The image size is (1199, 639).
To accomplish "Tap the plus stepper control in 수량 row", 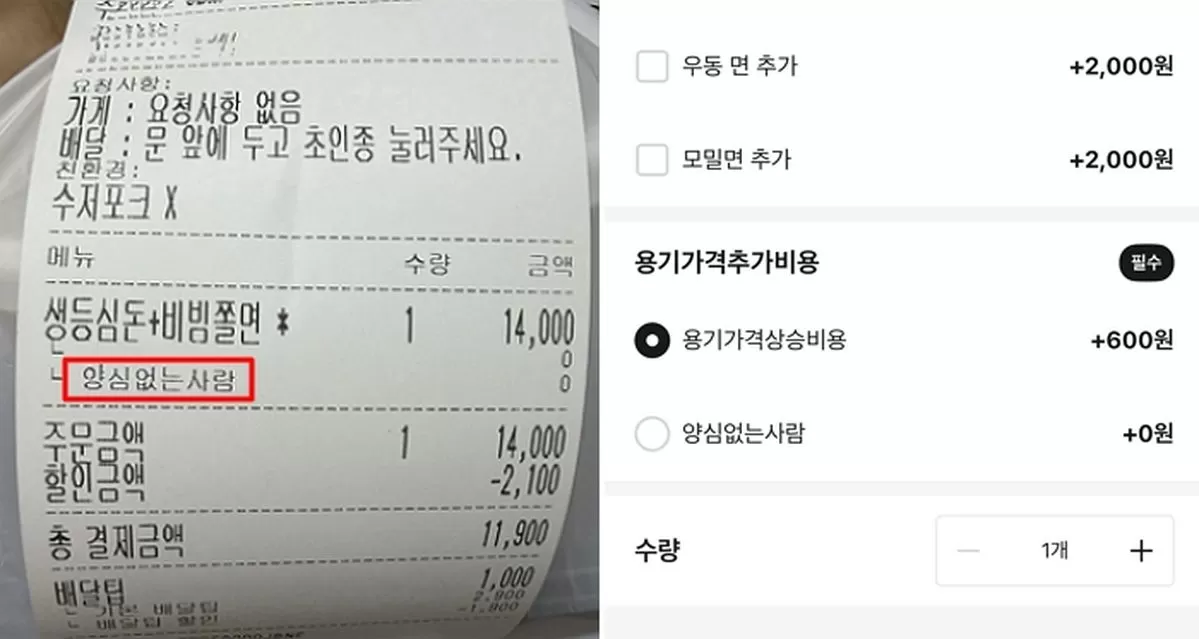I will pos(1141,550).
